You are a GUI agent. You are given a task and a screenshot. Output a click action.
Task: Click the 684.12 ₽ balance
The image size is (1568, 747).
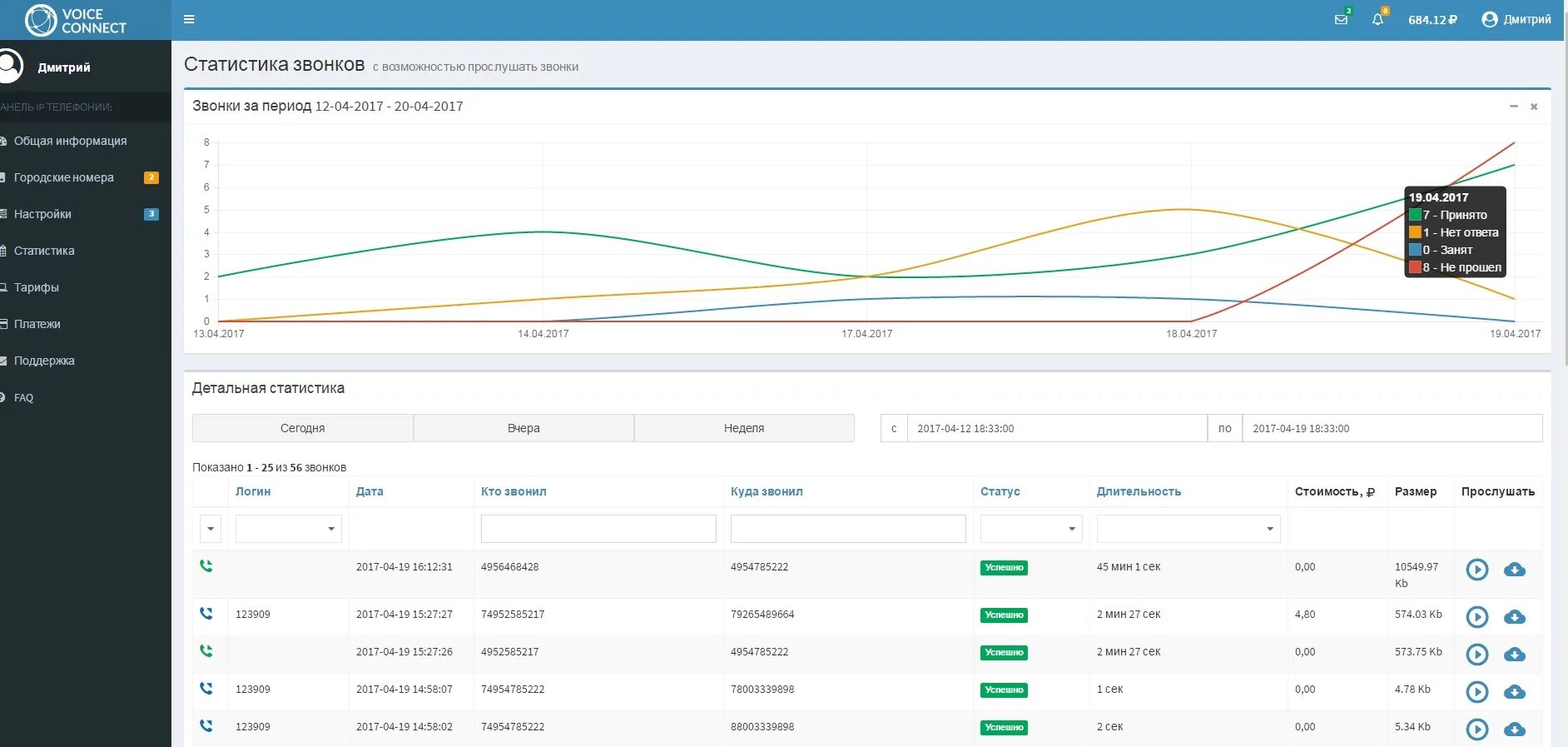pos(1432,20)
